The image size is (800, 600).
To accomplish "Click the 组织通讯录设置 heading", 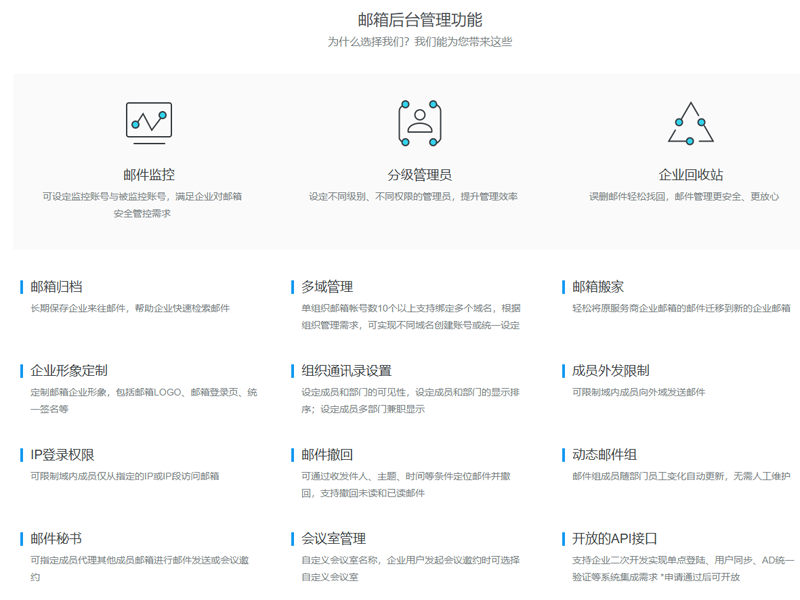I will click(x=346, y=371).
